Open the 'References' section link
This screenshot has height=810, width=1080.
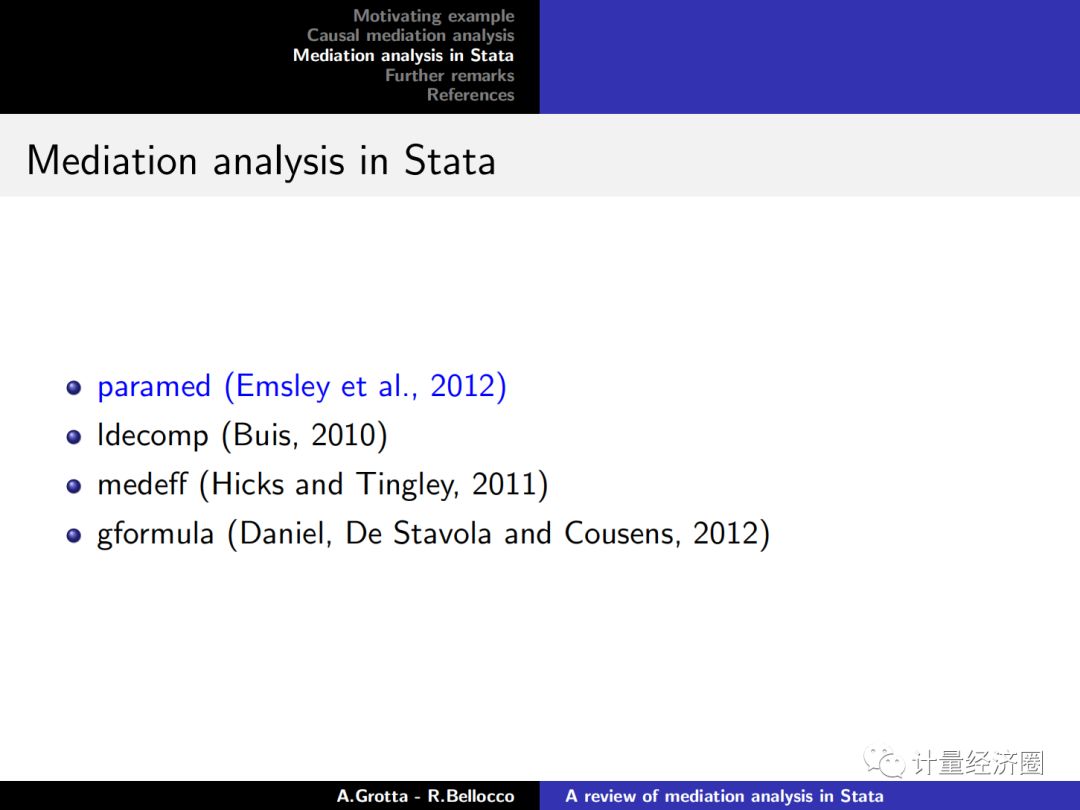click(470, 94)
